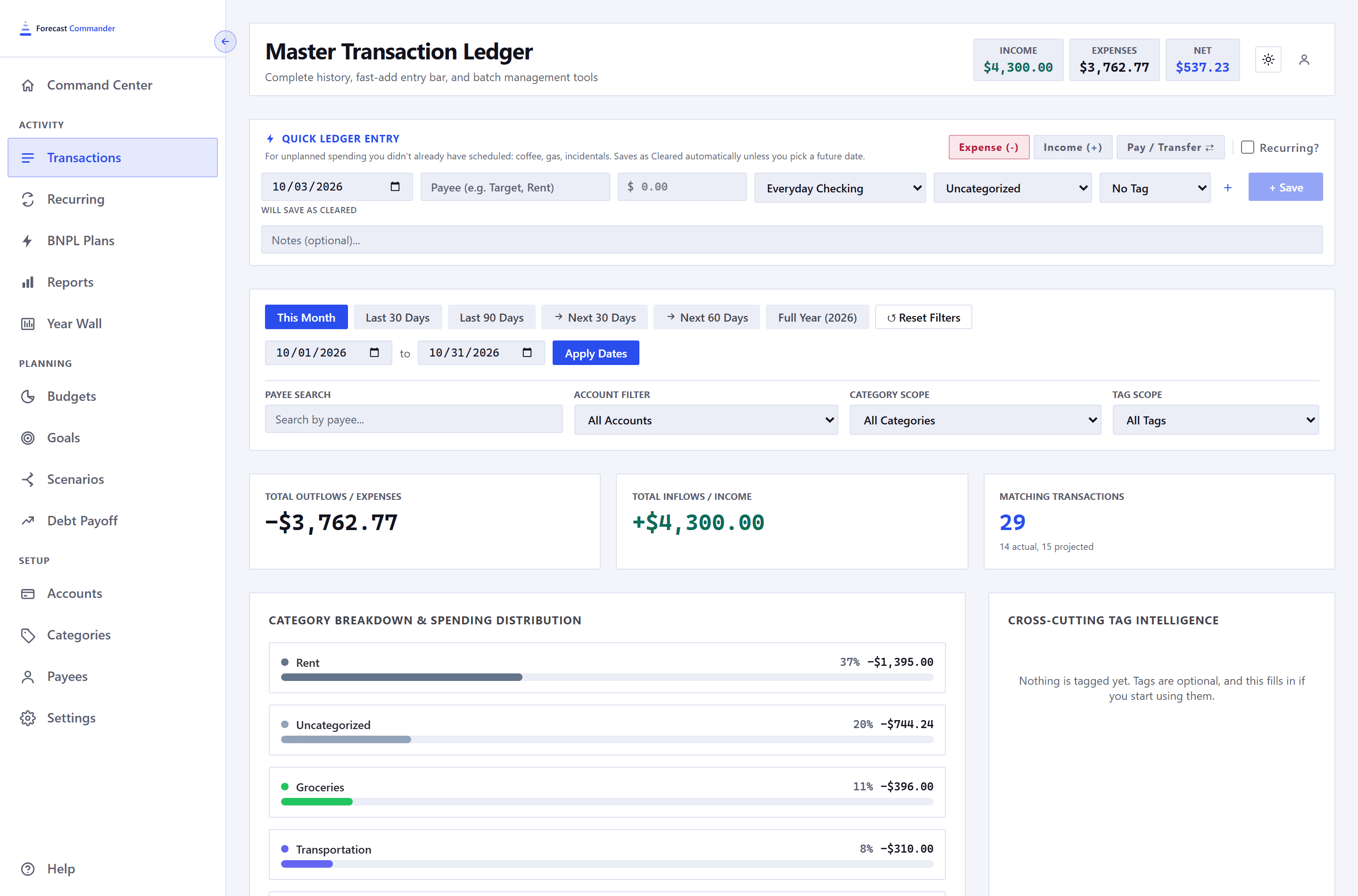Click the Payee search field
Image resolution: width=1358 pixels, height=896 pixels.
(414, 419)
